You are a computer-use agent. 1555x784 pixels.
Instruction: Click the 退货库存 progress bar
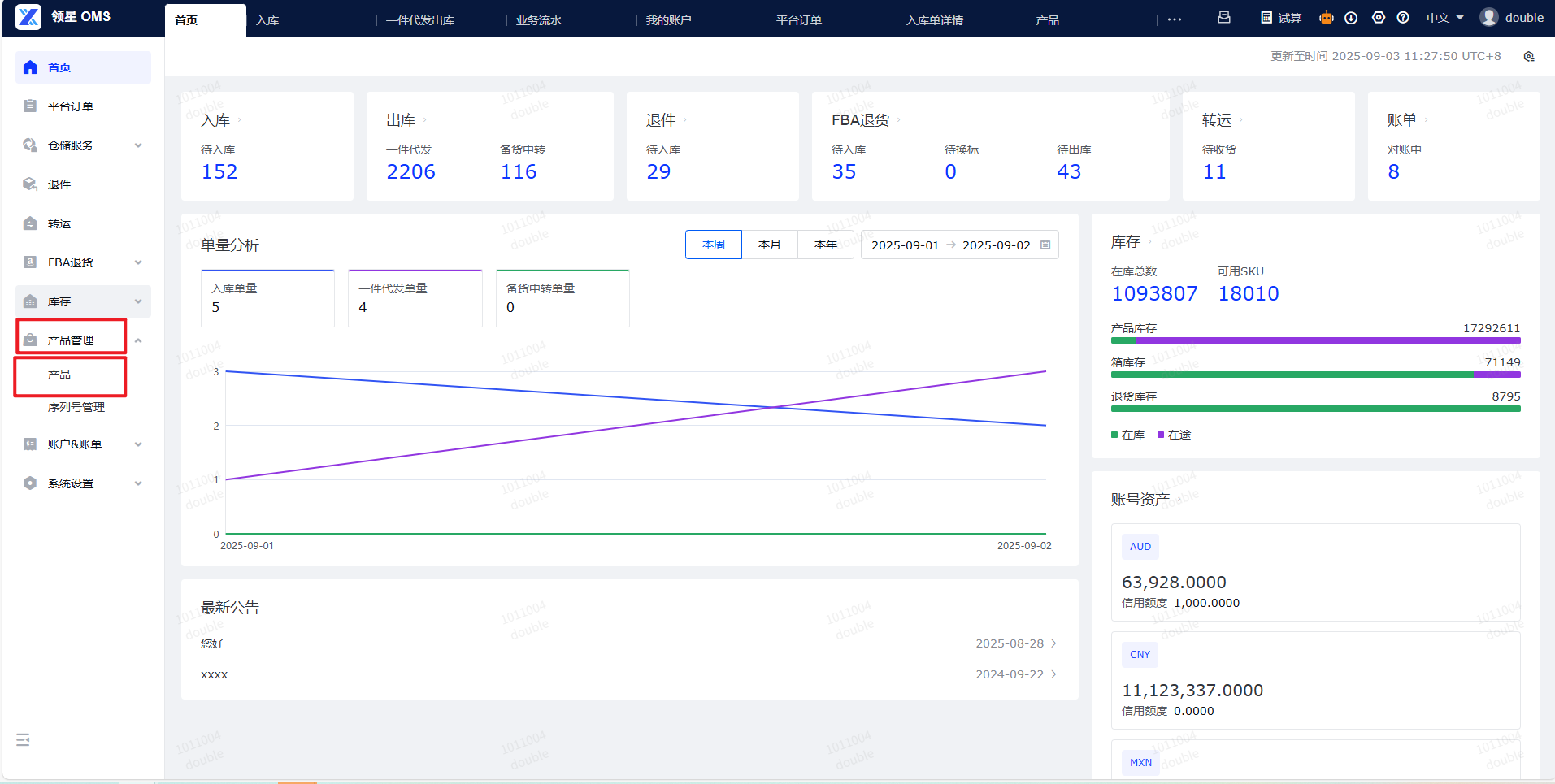[x=1316, y=409]
